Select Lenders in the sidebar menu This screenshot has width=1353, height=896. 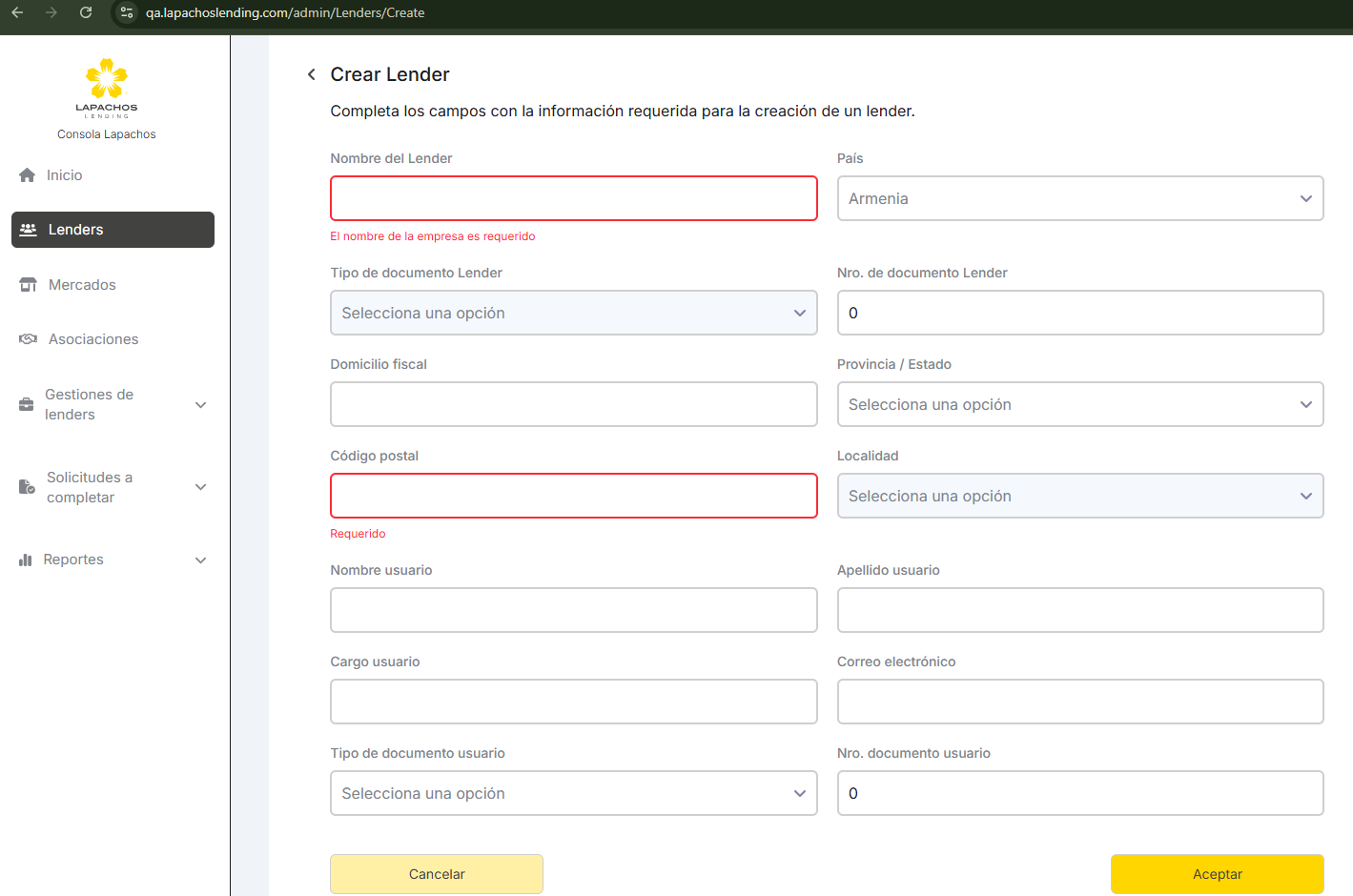click(x=113, y=230)
